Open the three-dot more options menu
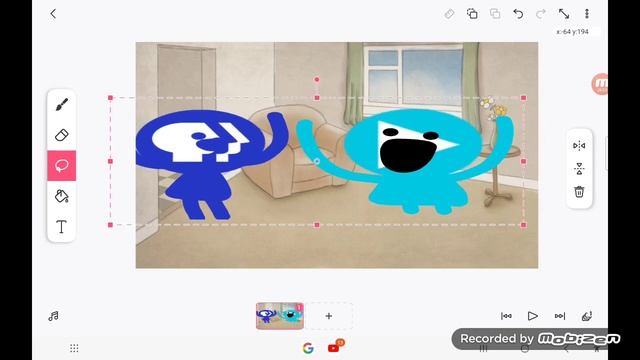This screenshot has height=360, width=640. 587,14
